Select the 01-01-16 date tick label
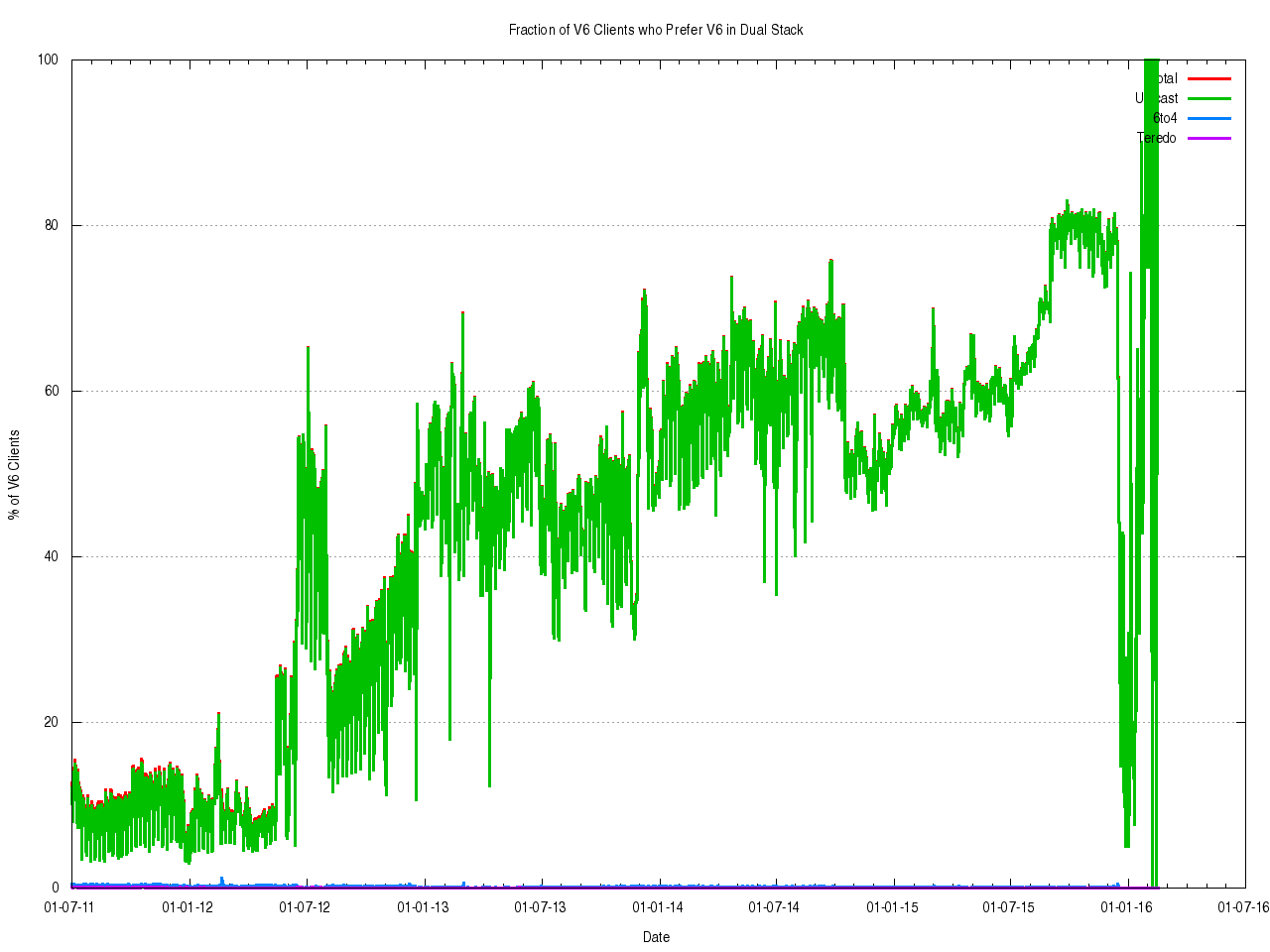The width and height of the screenshot is (1270, 952). (x=1126, y=906)
